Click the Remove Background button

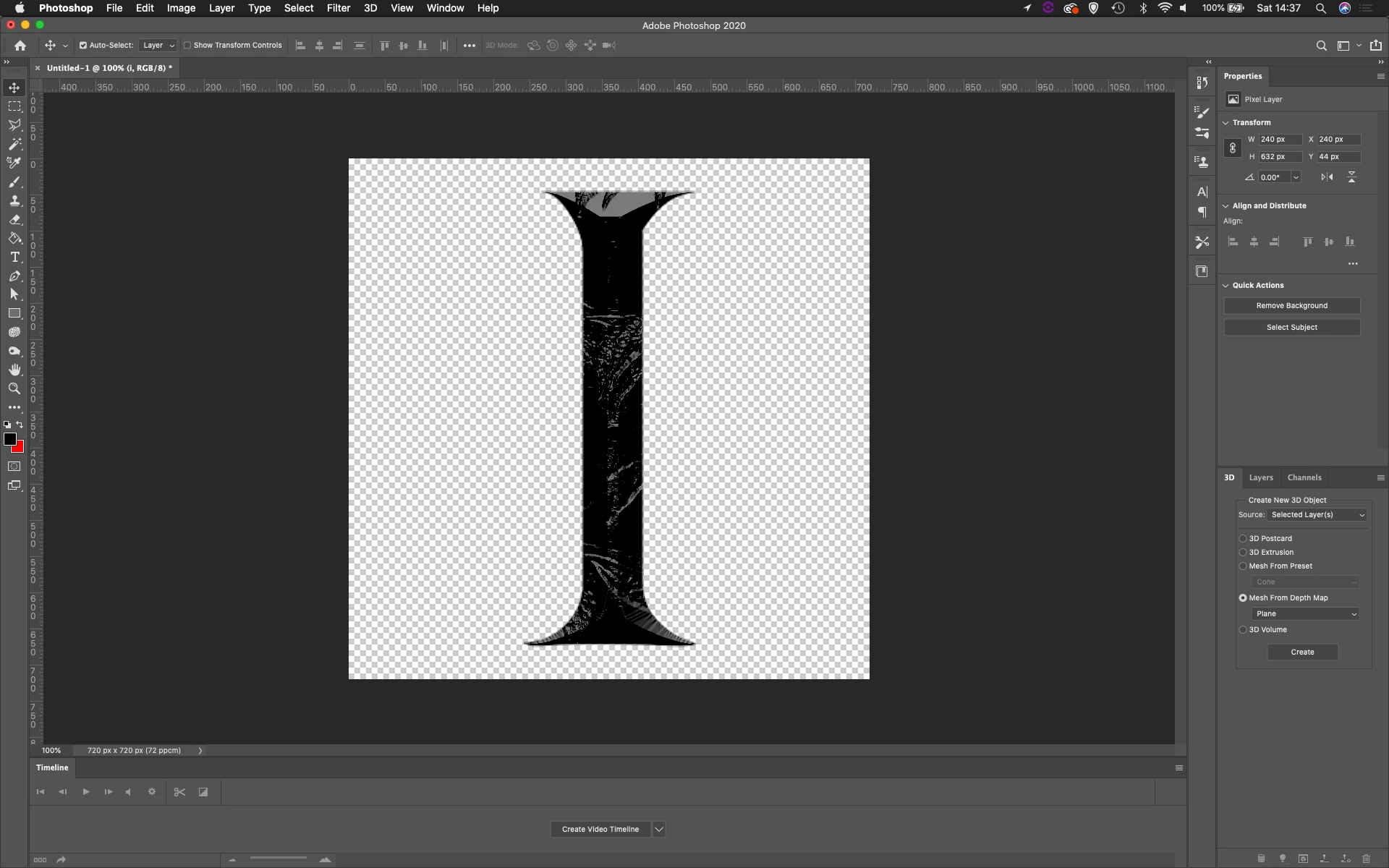(1291, 305)
